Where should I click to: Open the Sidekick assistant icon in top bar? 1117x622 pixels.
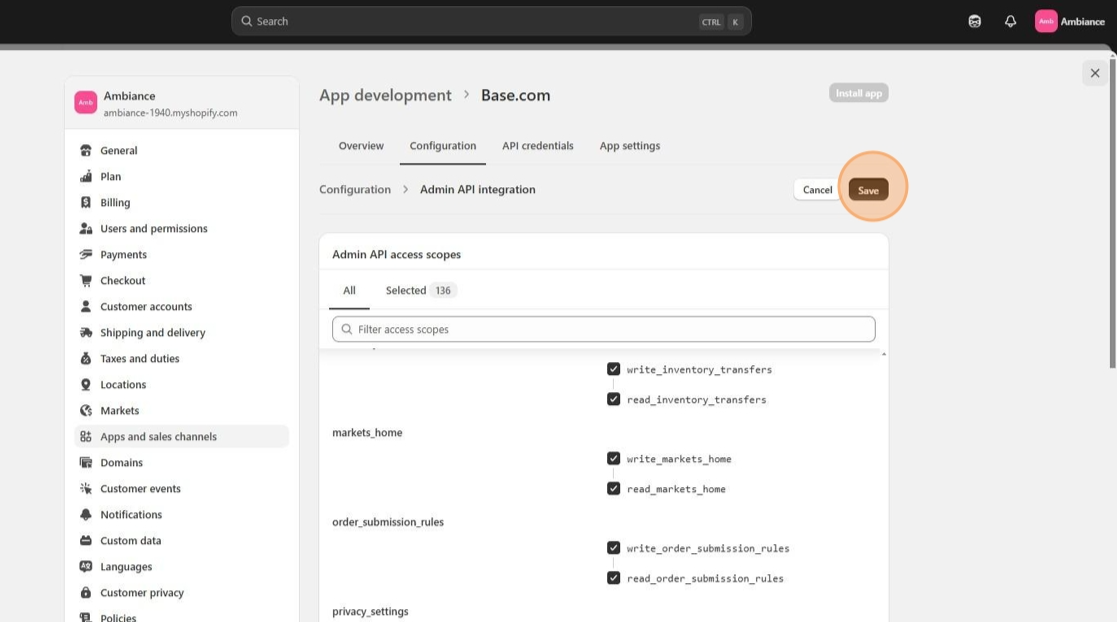click(975, 21)
